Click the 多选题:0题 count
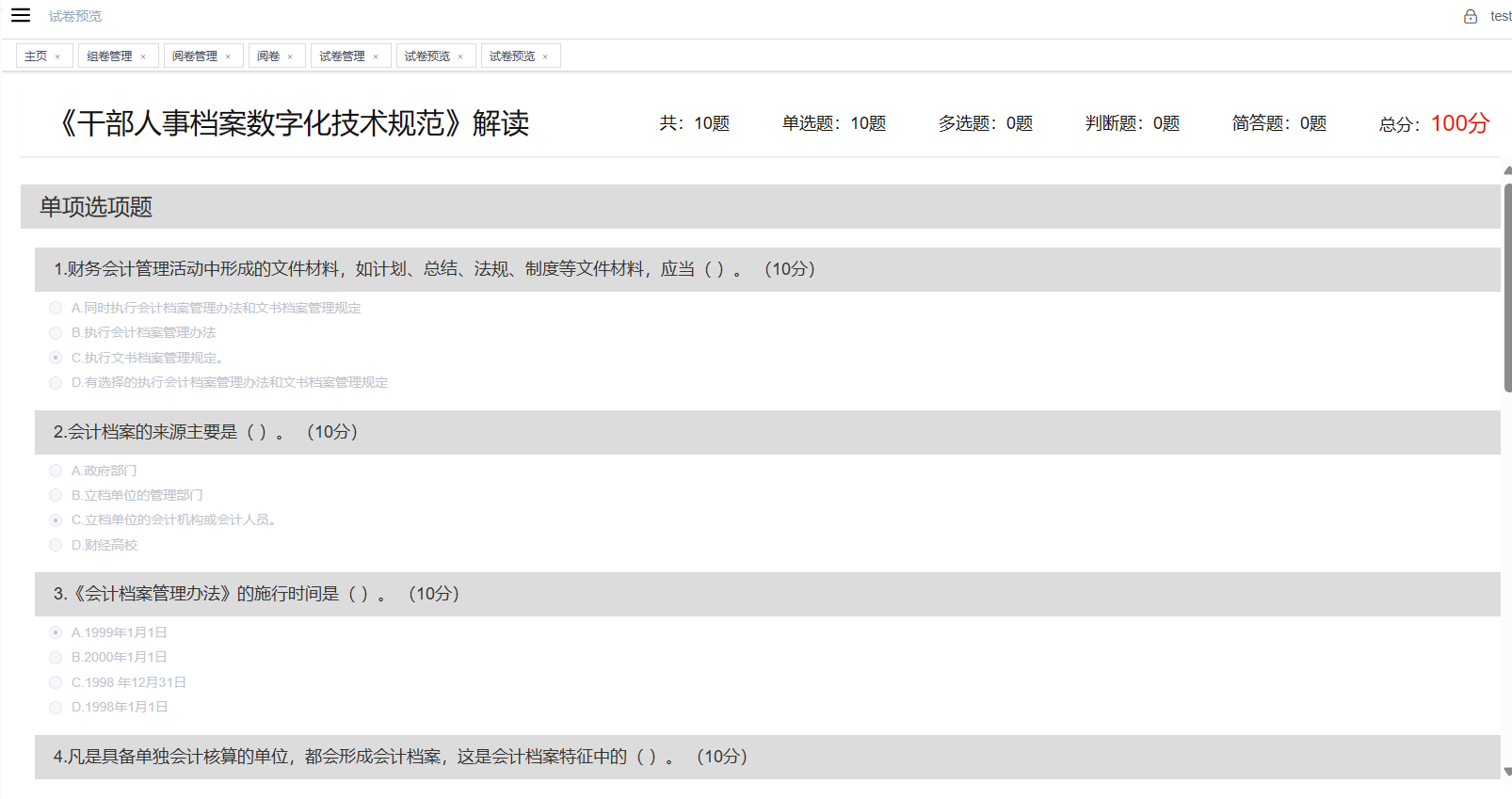Viewport: 1512px width, 799px height. click(986, 123)
